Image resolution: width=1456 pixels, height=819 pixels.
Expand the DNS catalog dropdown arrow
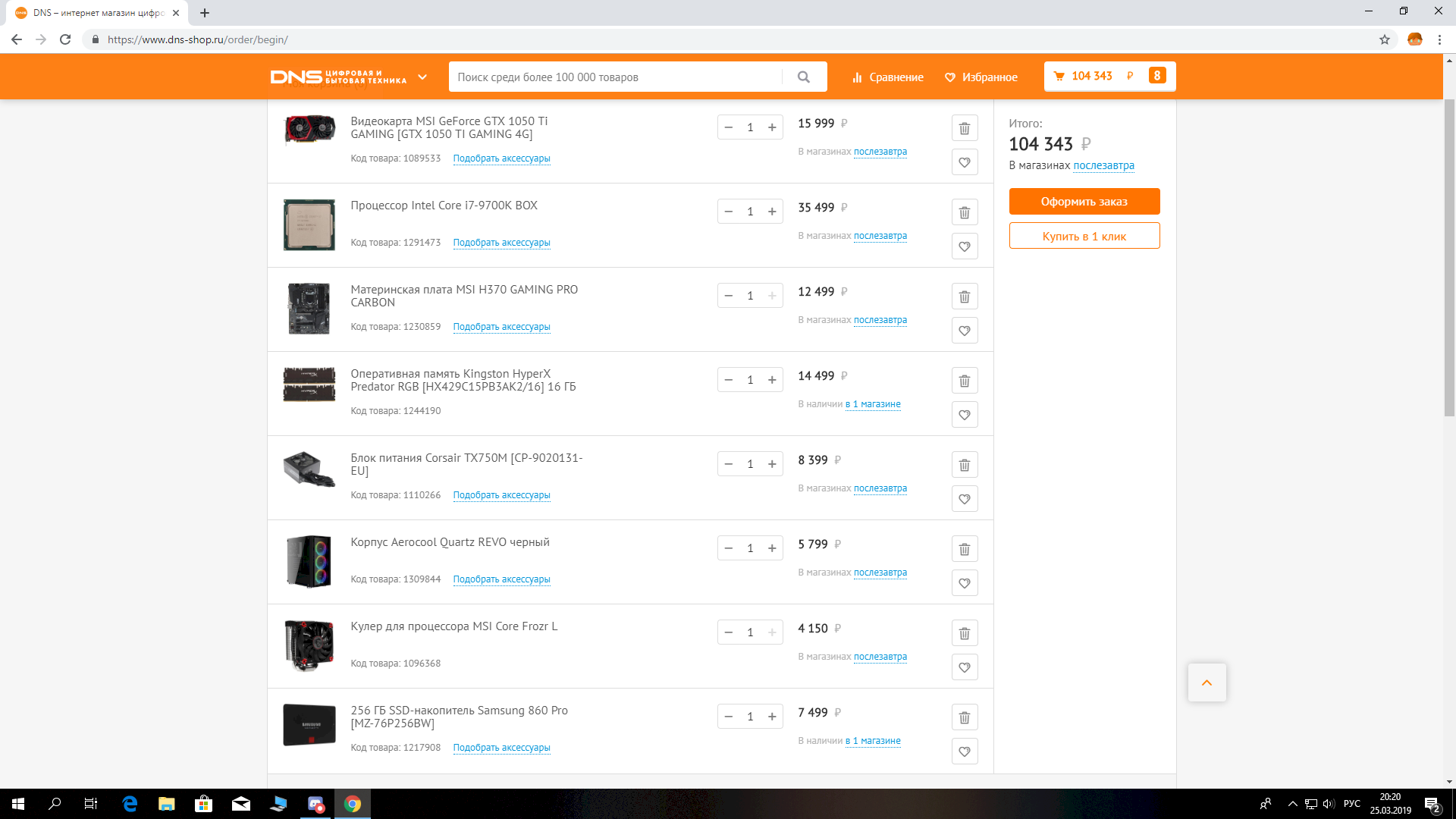(422, 77)
